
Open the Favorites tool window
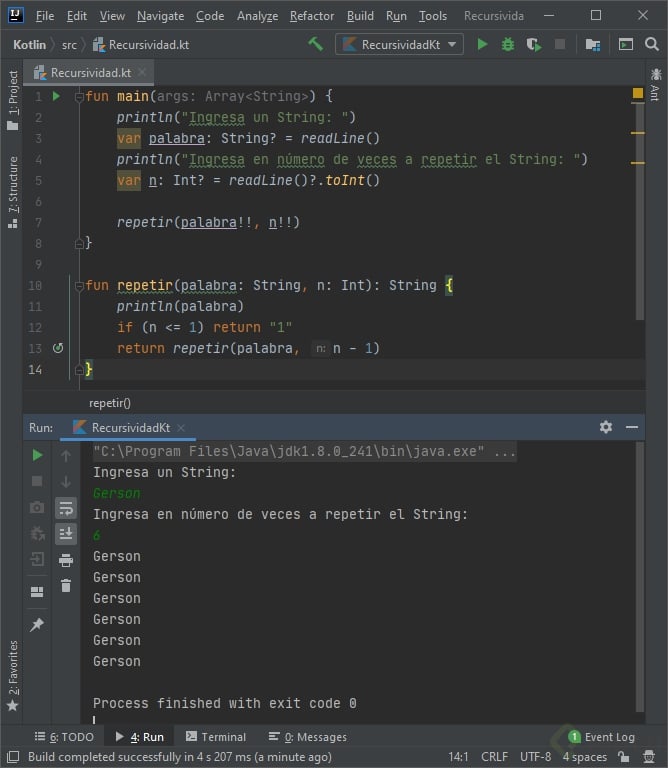[13, 675]
